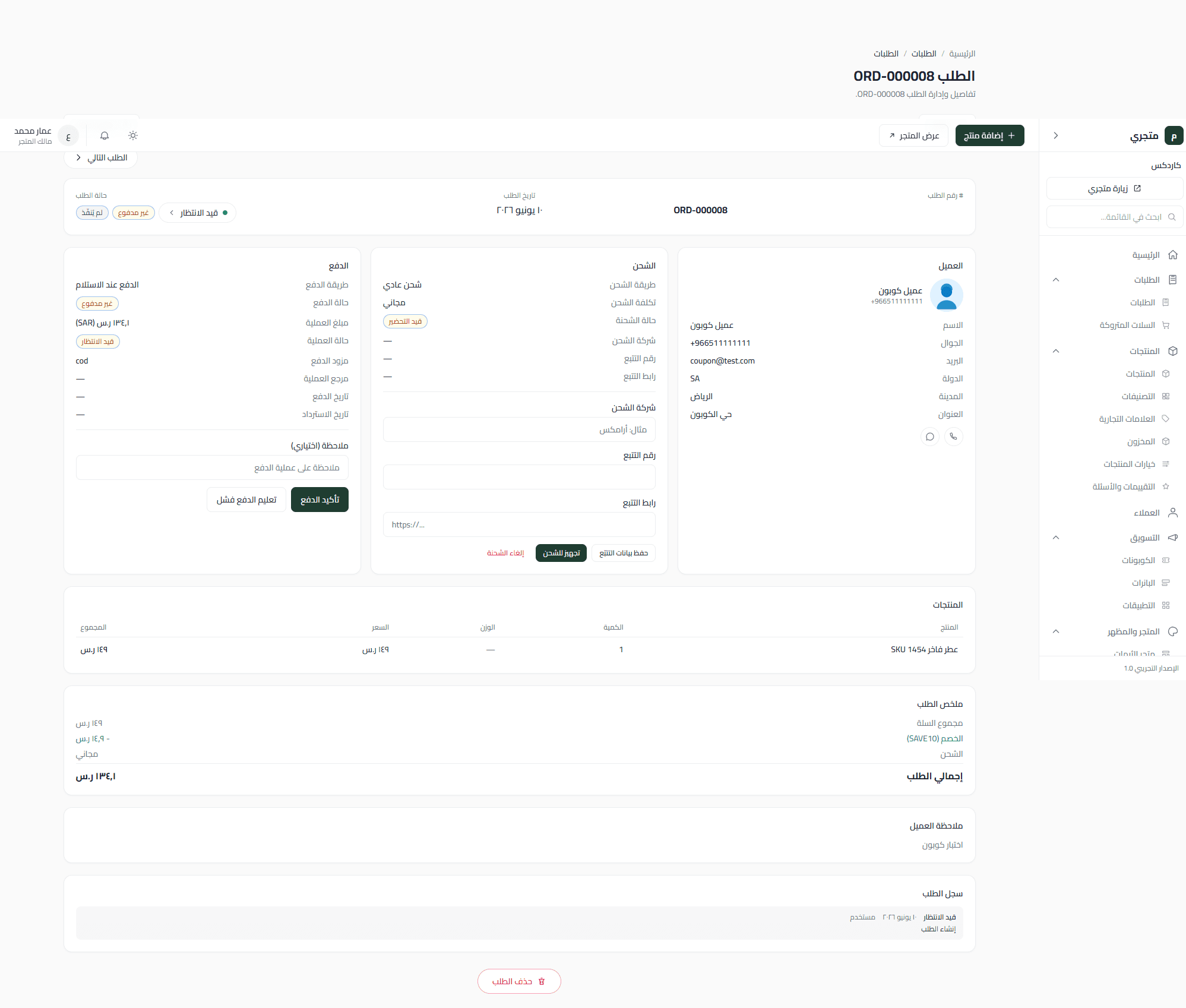Click تأكيد الدفع button
Screen dimensions: 1186x1008
pos(320,500)
